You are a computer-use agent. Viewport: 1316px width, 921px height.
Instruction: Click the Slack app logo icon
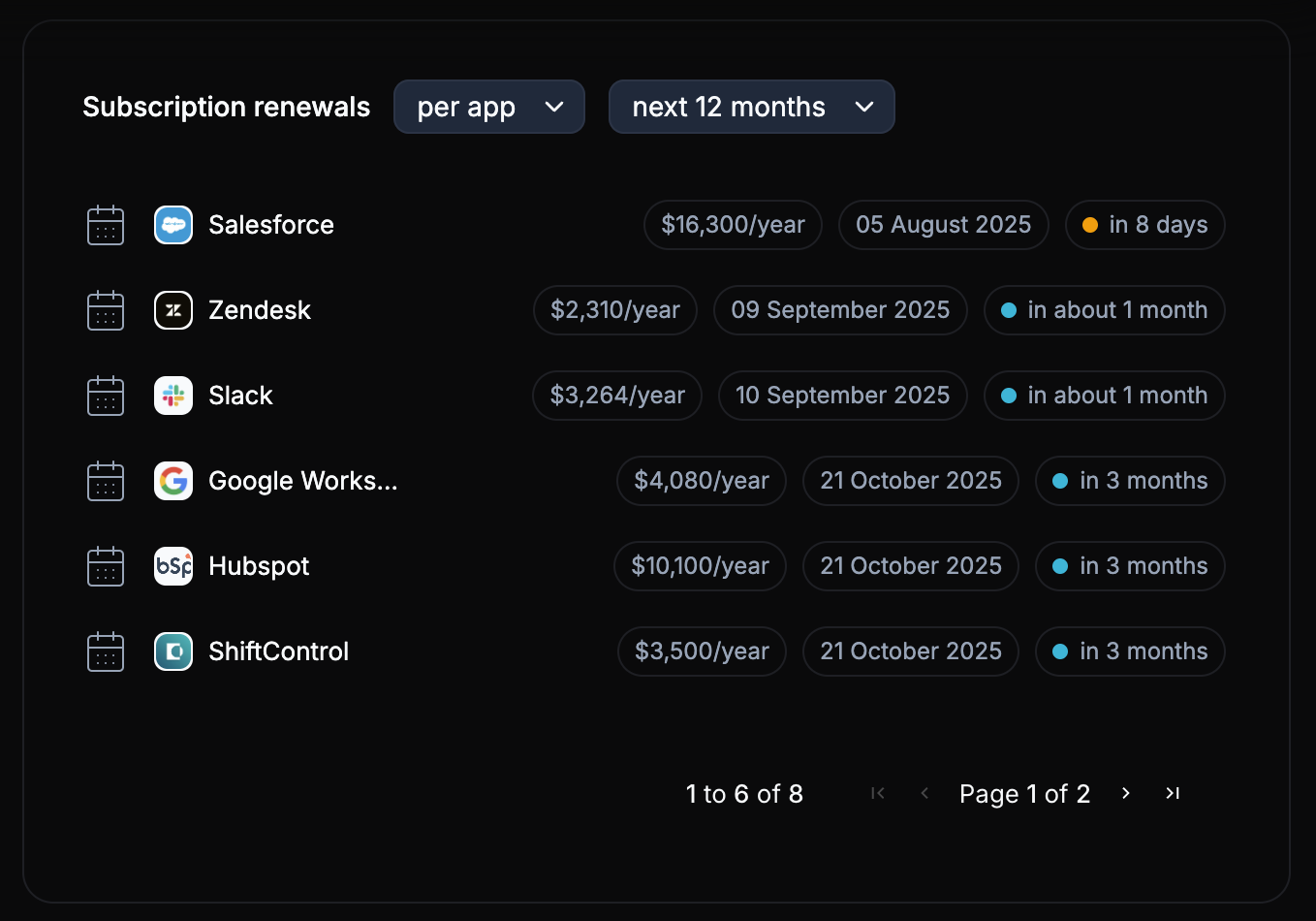173,396
